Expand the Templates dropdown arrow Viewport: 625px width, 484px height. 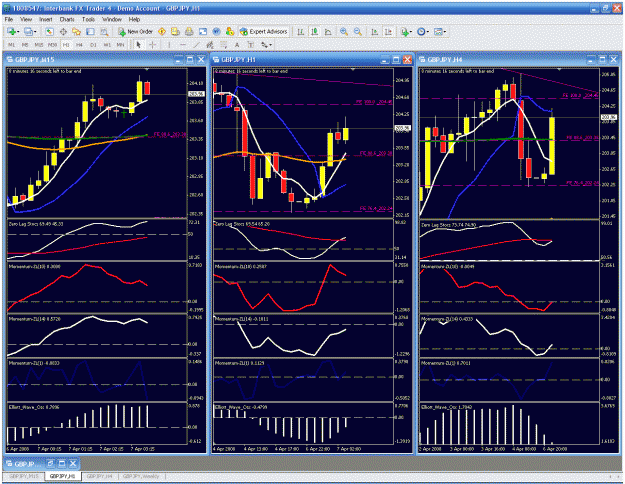(445, 31)
